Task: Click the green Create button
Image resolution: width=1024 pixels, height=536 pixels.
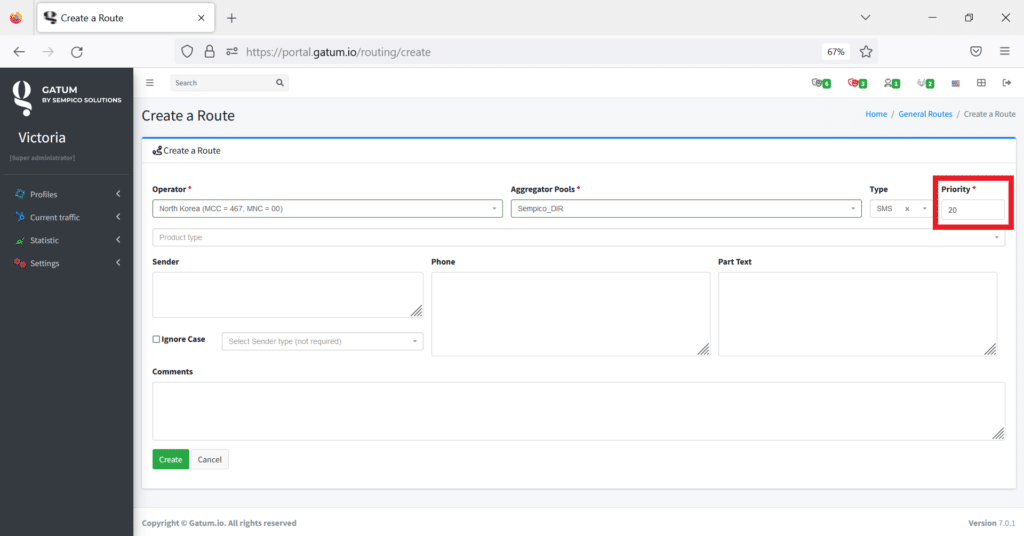Action: pos(170,459)
